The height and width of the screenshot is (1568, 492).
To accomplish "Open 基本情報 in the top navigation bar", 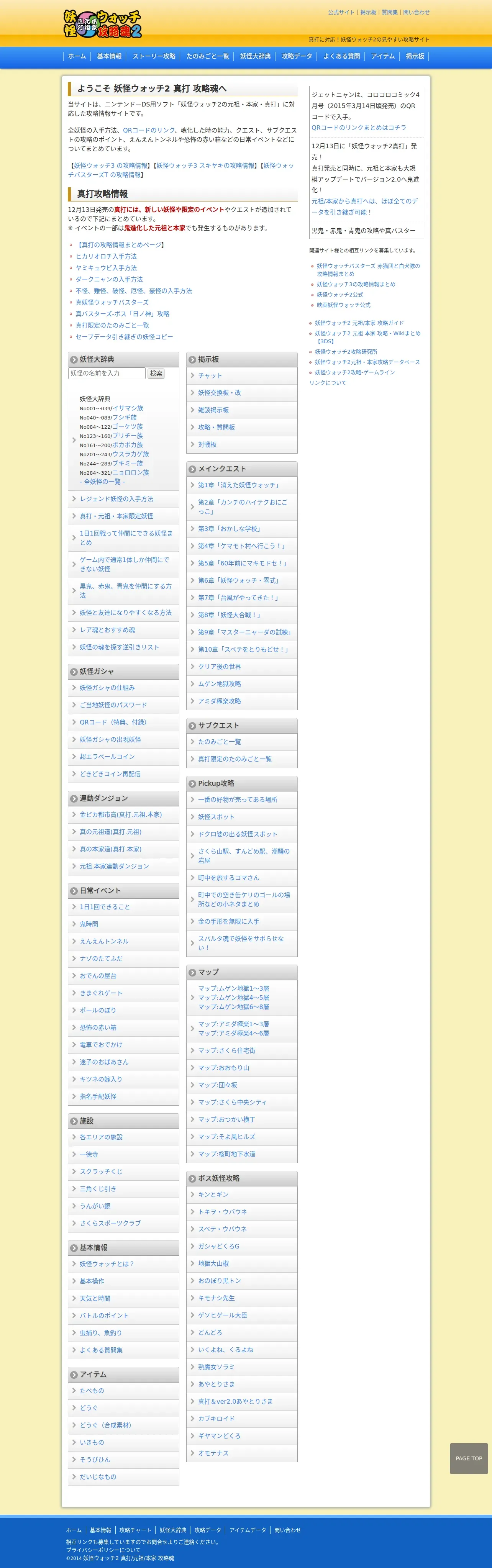I will [109, 56].
